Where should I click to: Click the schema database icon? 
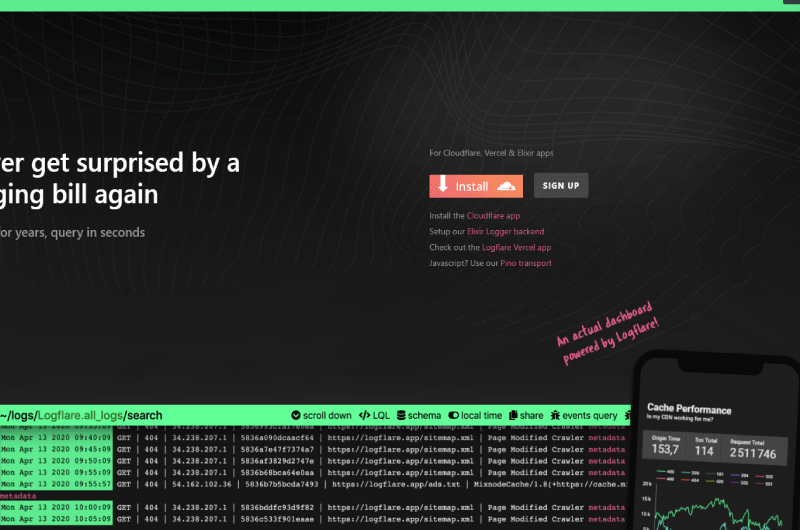point(401,415)
